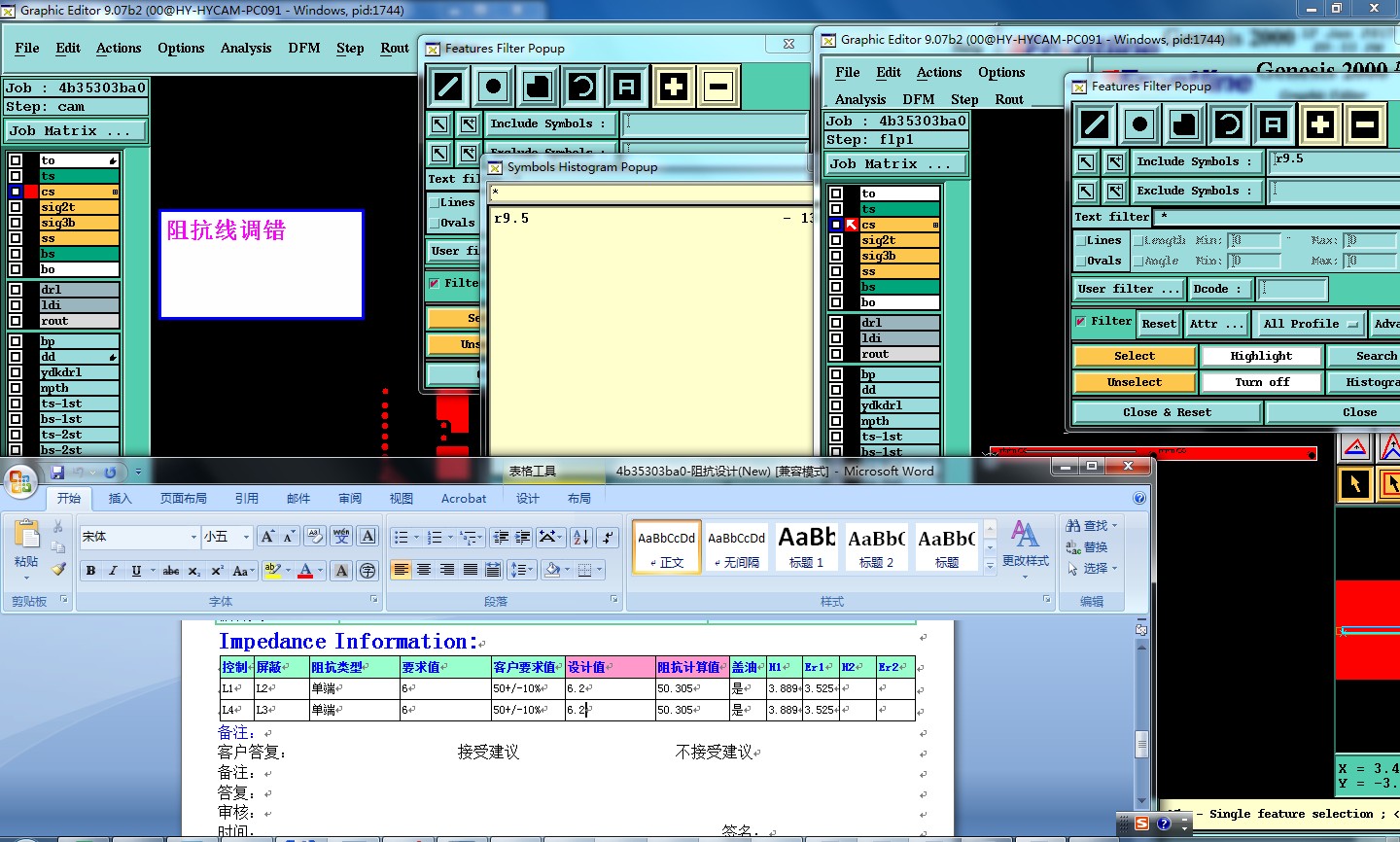The image size is (1400, 842).
Task: Open DFM menu in flp1 step window
Action: tap(919, 99)
